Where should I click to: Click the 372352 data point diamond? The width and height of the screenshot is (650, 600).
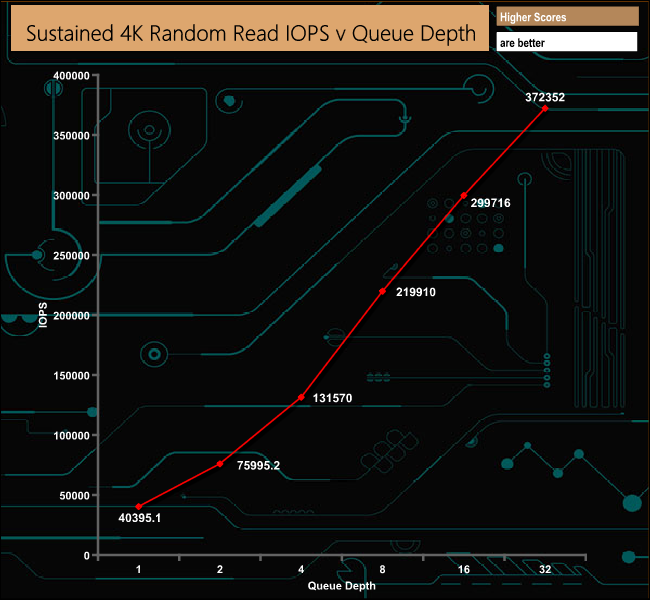[x=545, y=108]
